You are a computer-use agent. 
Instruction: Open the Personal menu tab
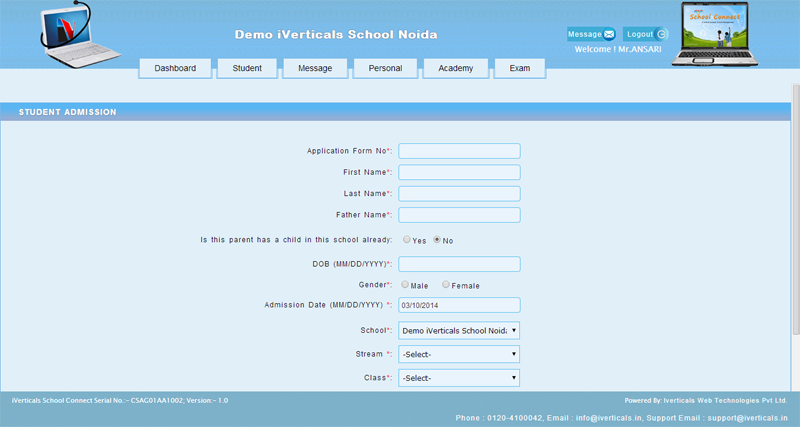(x=385, y=68)
